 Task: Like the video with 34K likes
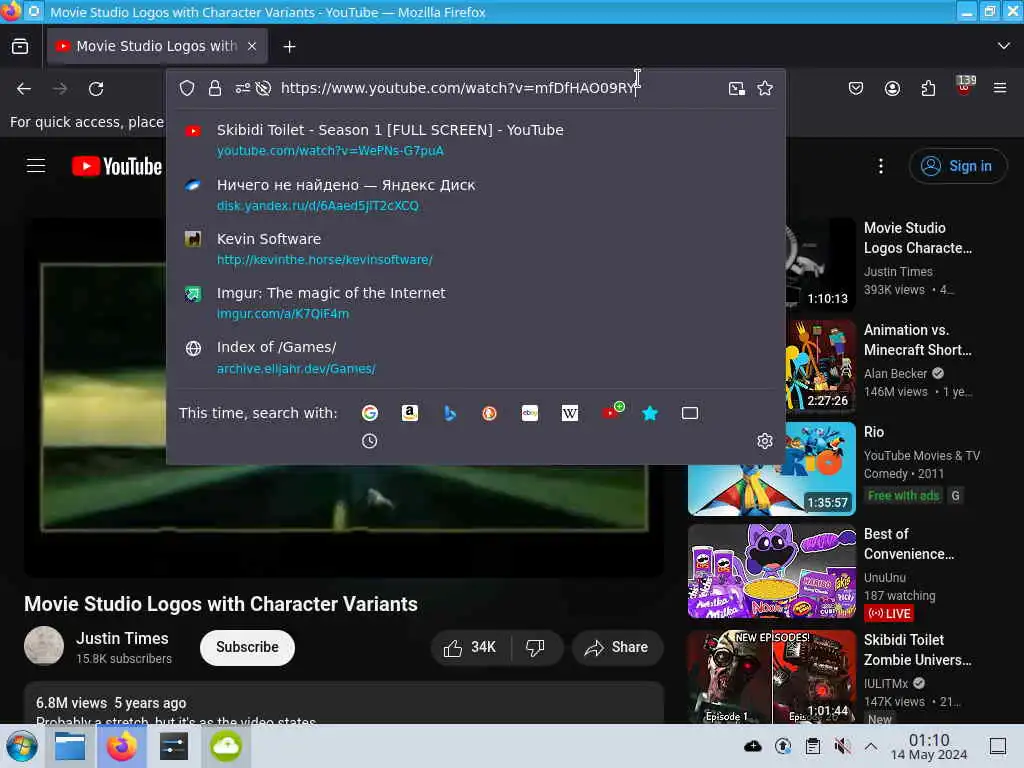pos(470,647)
